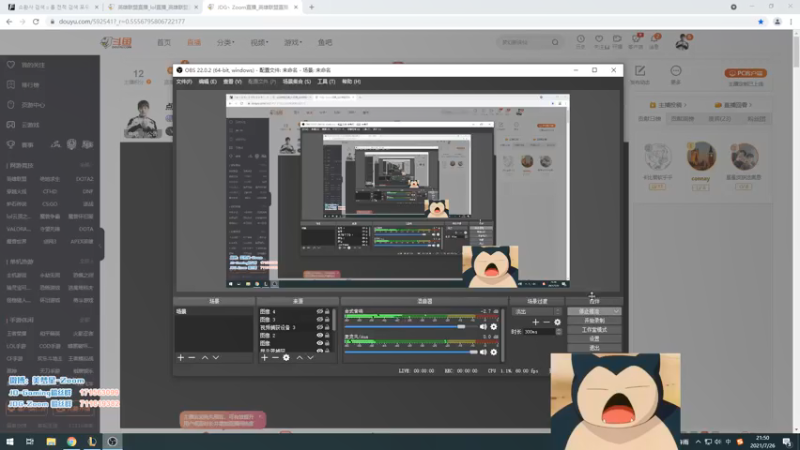Open OBS 文件(F) menu

(184, 82)
